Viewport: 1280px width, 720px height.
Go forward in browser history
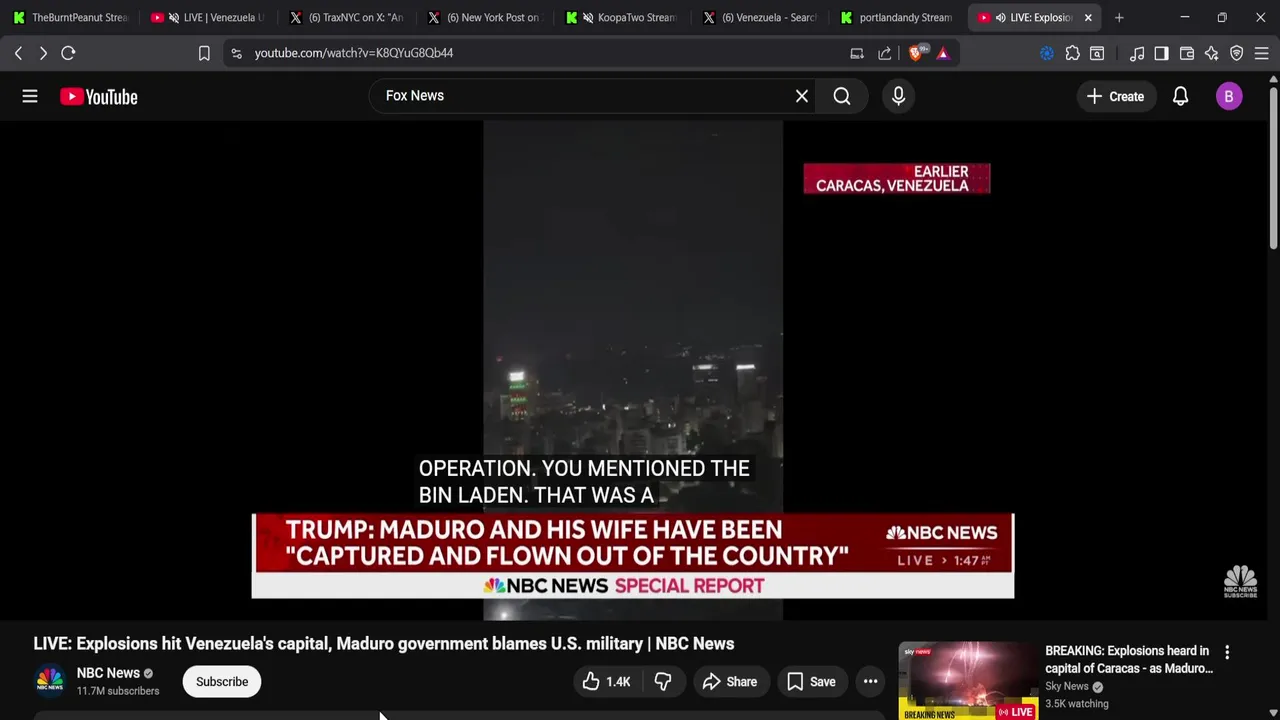pyautogui.click(x=43, y=53)
